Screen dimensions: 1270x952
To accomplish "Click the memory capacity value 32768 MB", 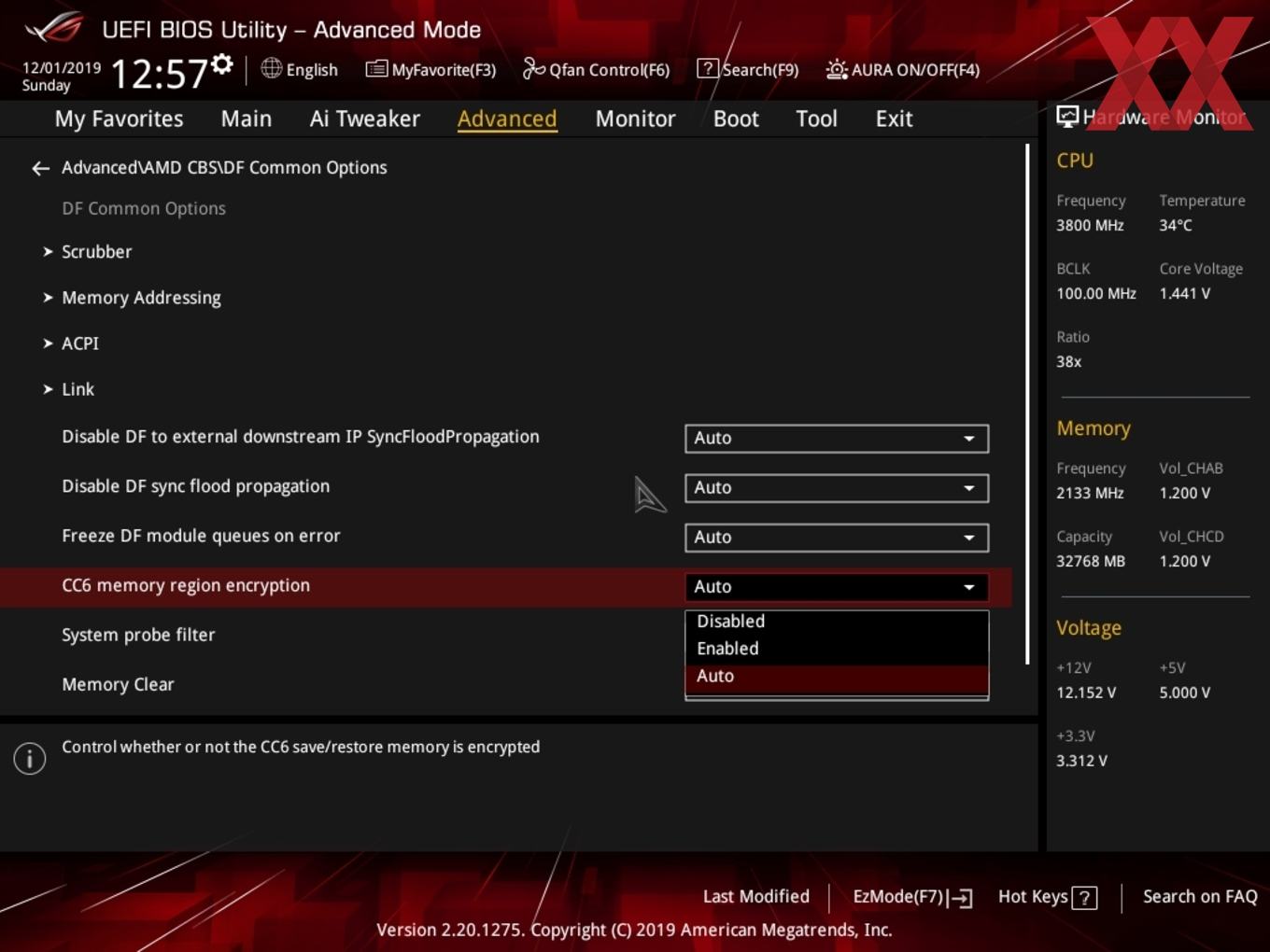I will [1091, 562].
